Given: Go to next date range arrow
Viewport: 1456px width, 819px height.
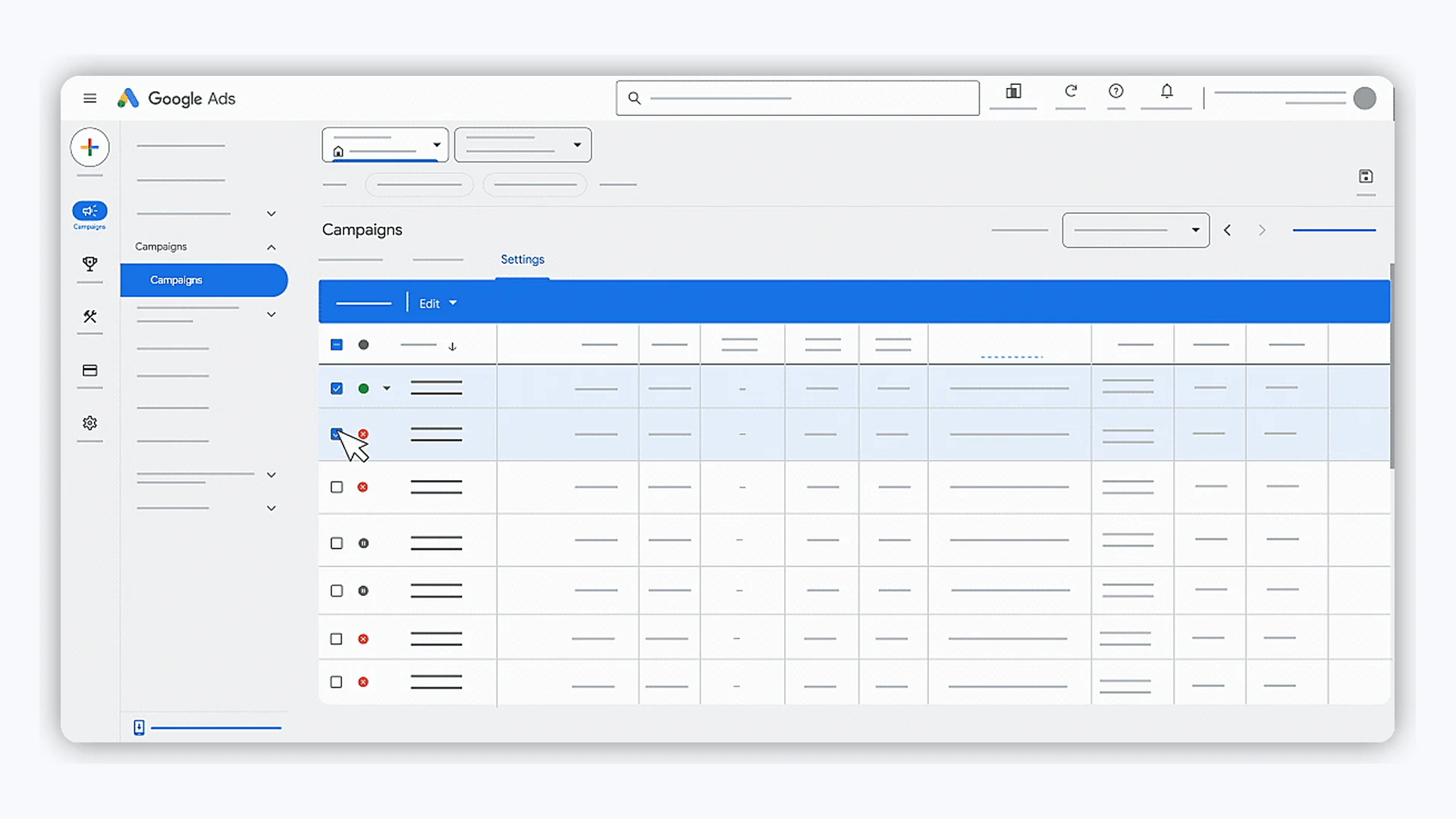Looking at the screenshot, I should point(1262,231).
